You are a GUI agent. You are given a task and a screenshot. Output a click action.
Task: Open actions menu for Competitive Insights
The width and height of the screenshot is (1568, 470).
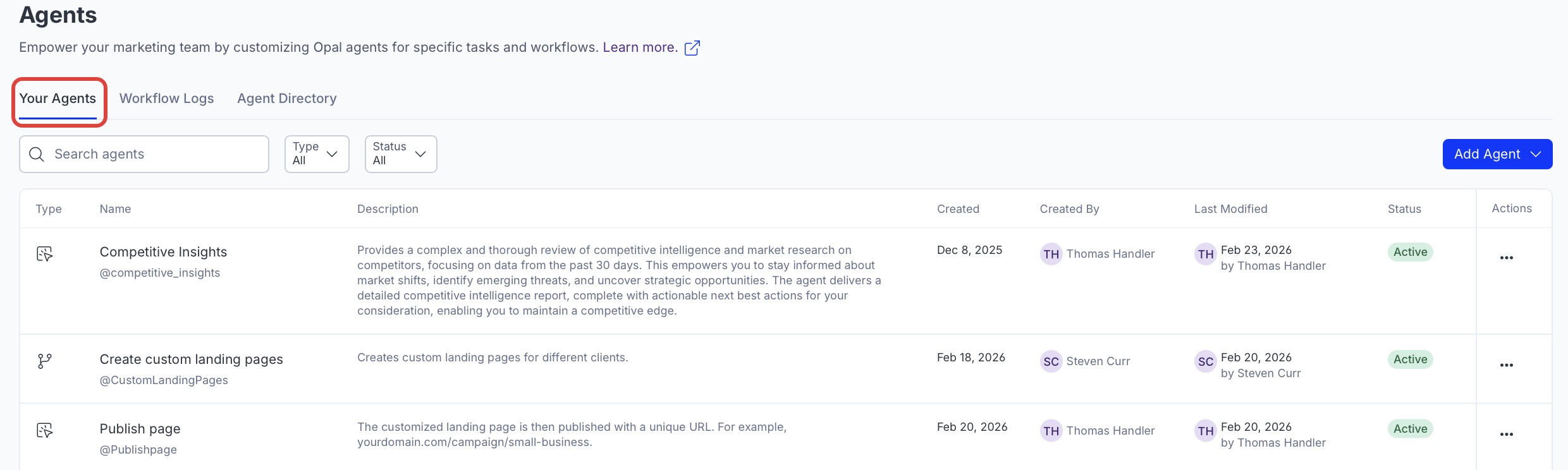1506,258
